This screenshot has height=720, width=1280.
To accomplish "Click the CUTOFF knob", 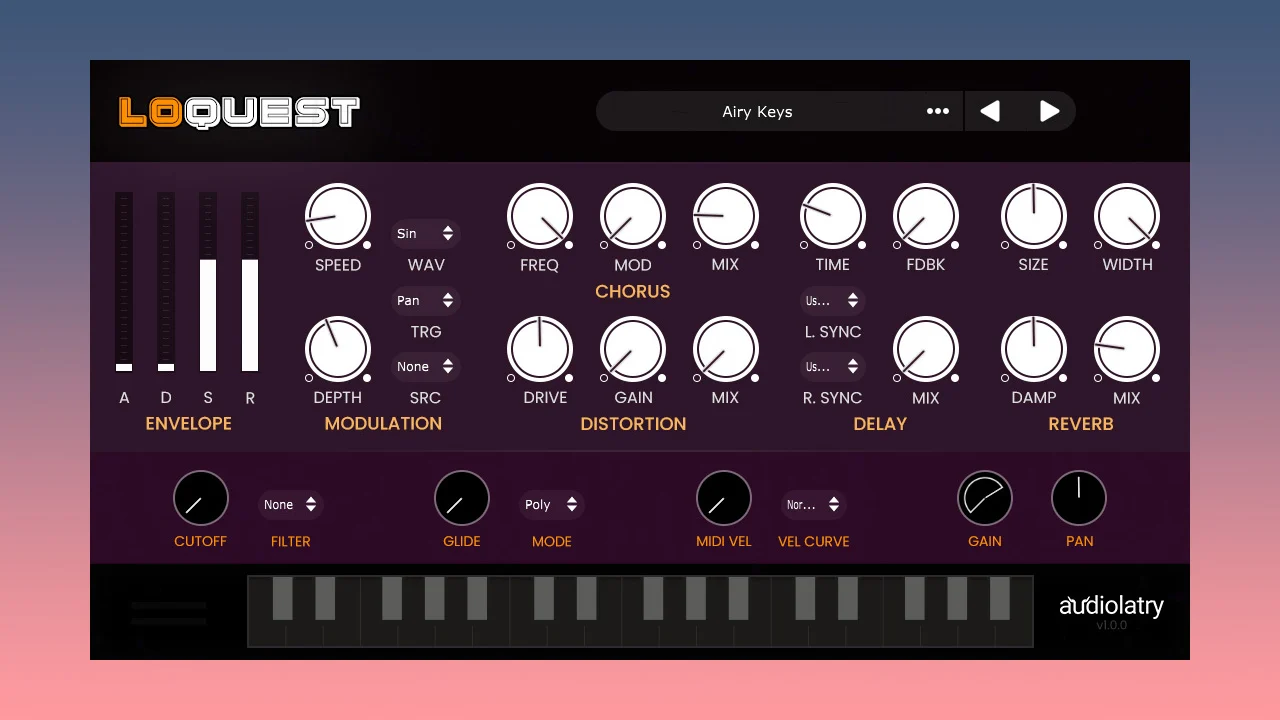I will 201,498.
